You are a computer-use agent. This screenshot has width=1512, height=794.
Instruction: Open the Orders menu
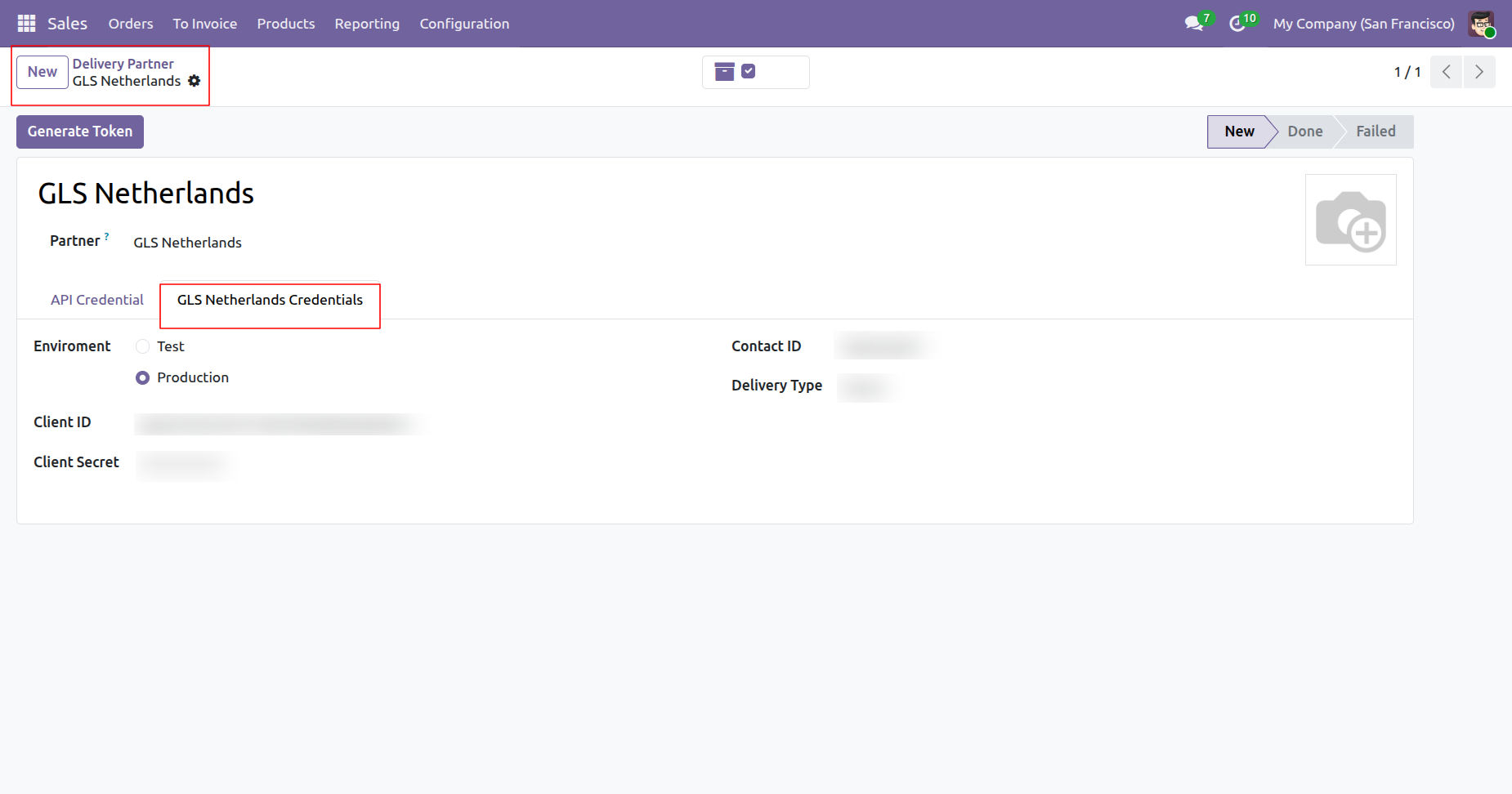[x=131, y=24]
